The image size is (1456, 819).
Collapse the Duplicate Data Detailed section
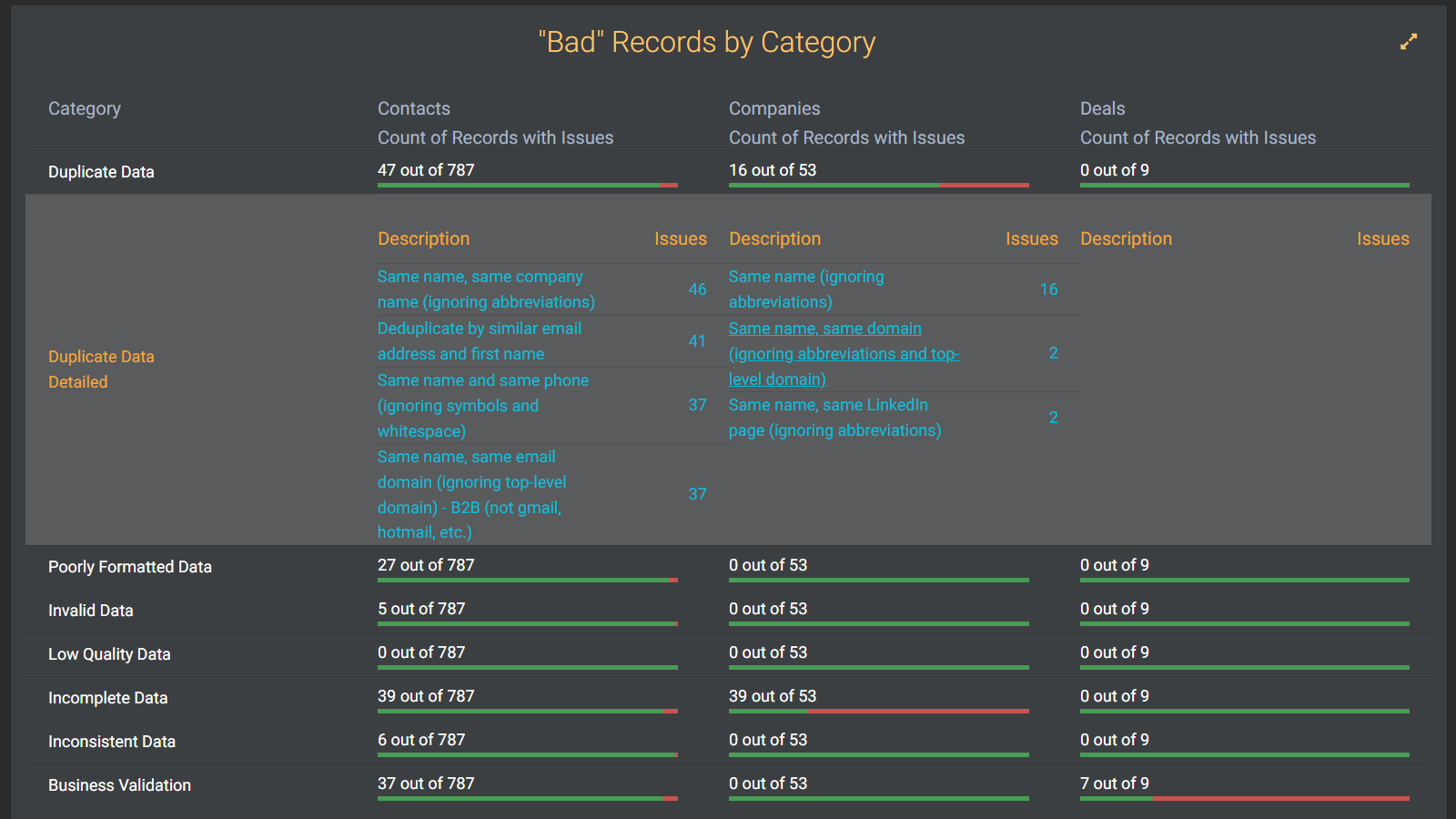tap(100, 369)
